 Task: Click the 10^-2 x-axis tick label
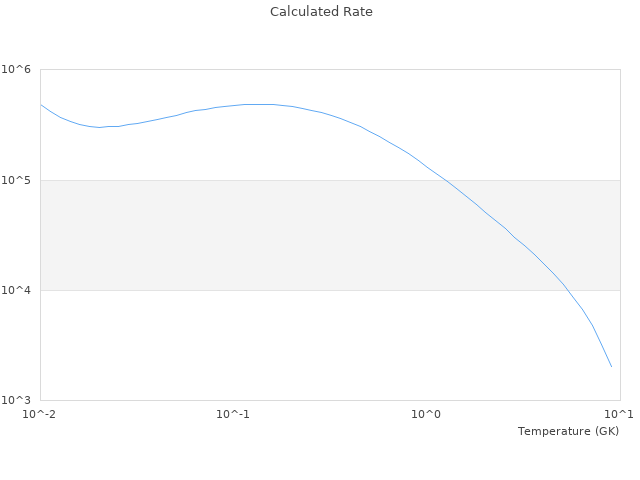40,414
